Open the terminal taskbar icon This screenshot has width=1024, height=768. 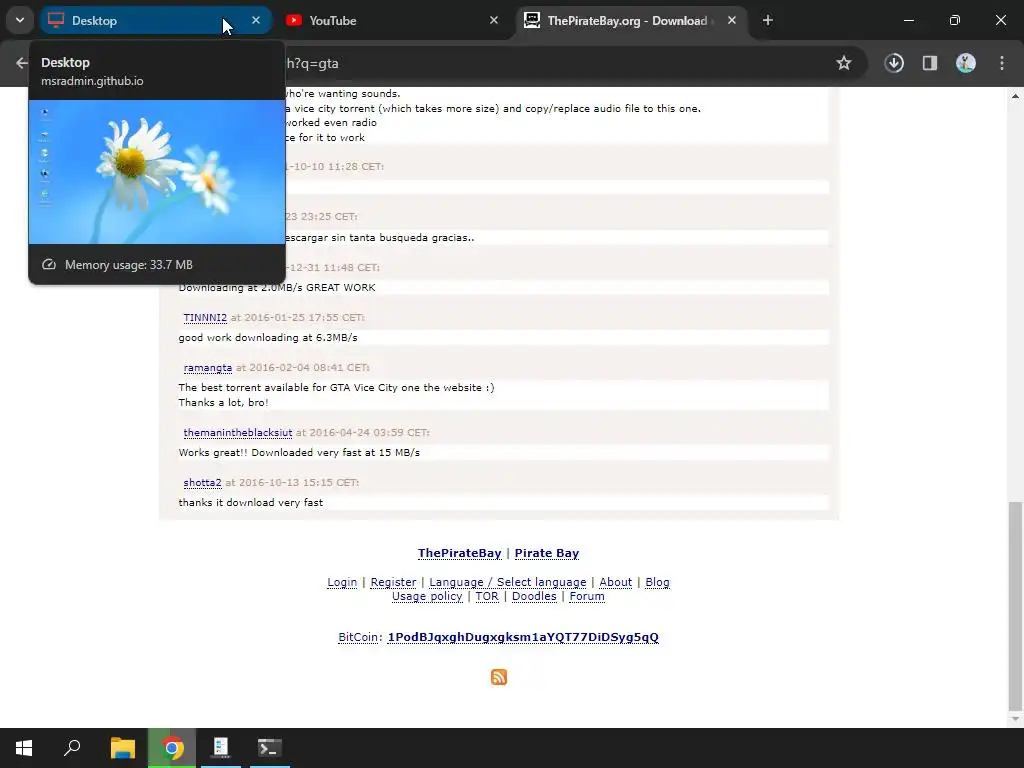pos(270,748)
